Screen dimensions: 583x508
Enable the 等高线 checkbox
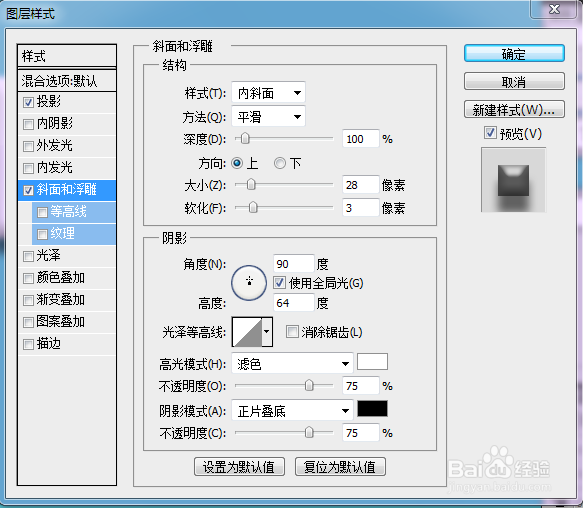42,212
